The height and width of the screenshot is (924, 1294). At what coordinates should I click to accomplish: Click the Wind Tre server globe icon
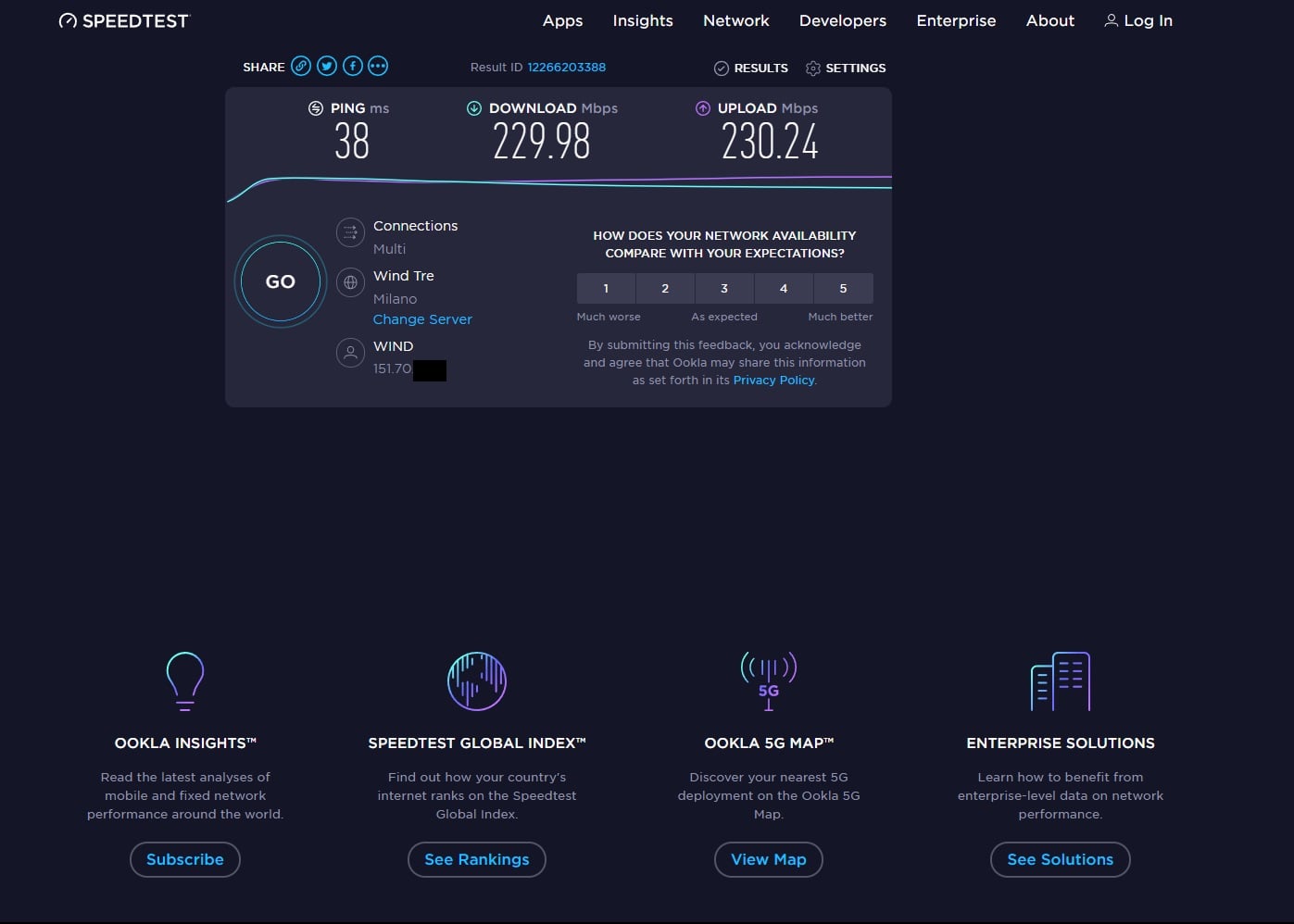350,282
